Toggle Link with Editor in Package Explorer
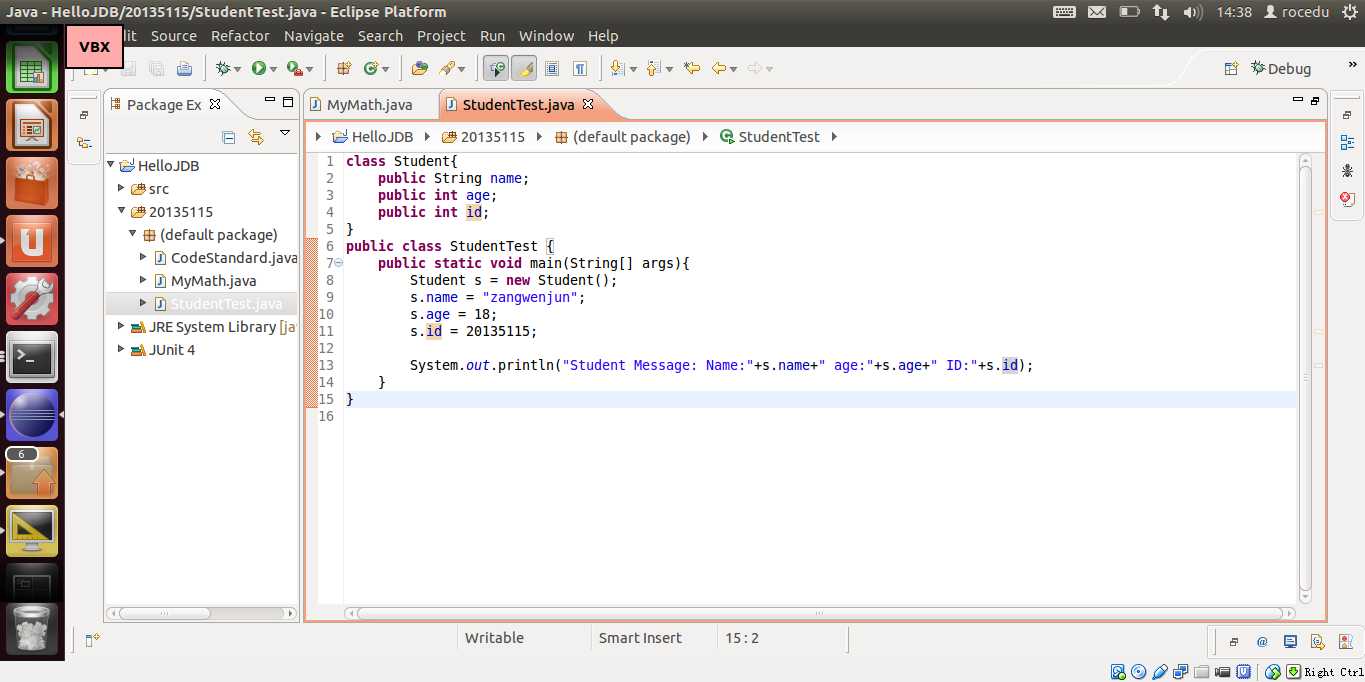Screen dimensions: 1365x682 point(256,137)
